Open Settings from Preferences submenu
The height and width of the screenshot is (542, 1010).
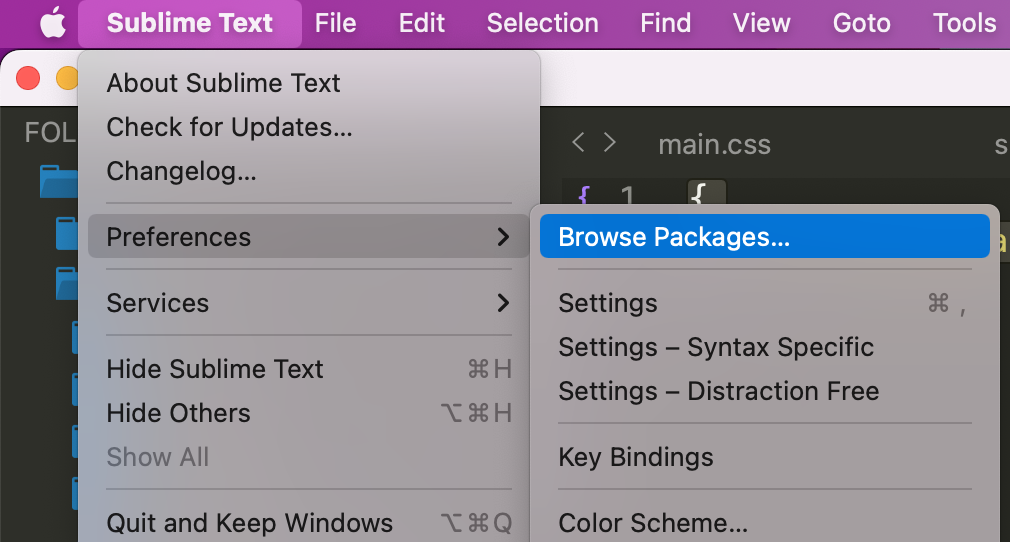[608, 303]
